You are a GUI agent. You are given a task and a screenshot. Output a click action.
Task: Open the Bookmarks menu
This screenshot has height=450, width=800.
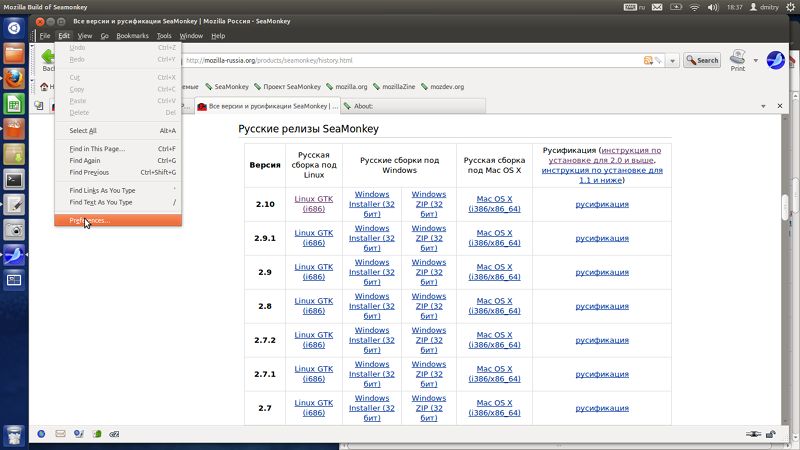tap(132, 36)
